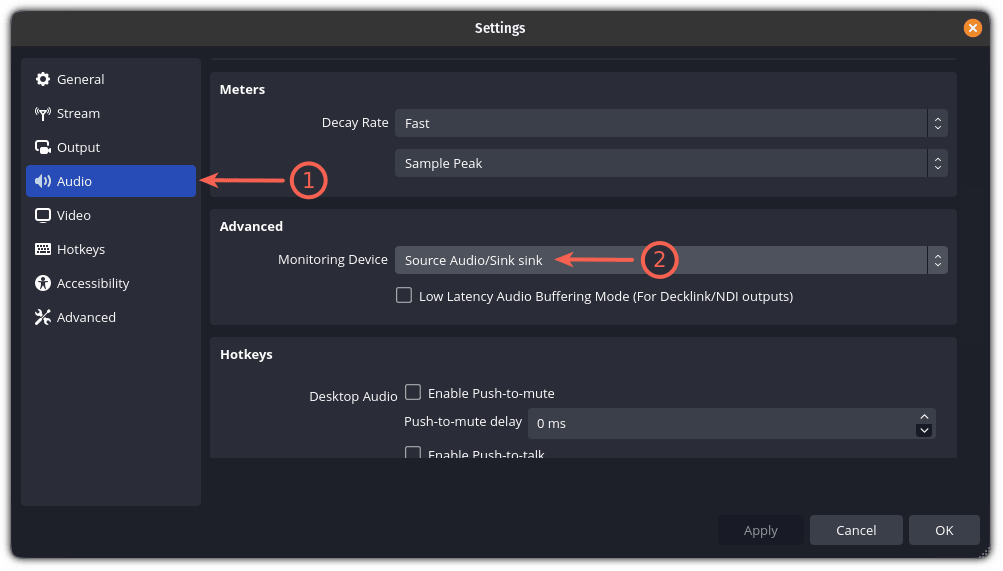This screenshot has width=1003, height=571.
Task: Click the Advanced tools icon
Action: point(43,318)
